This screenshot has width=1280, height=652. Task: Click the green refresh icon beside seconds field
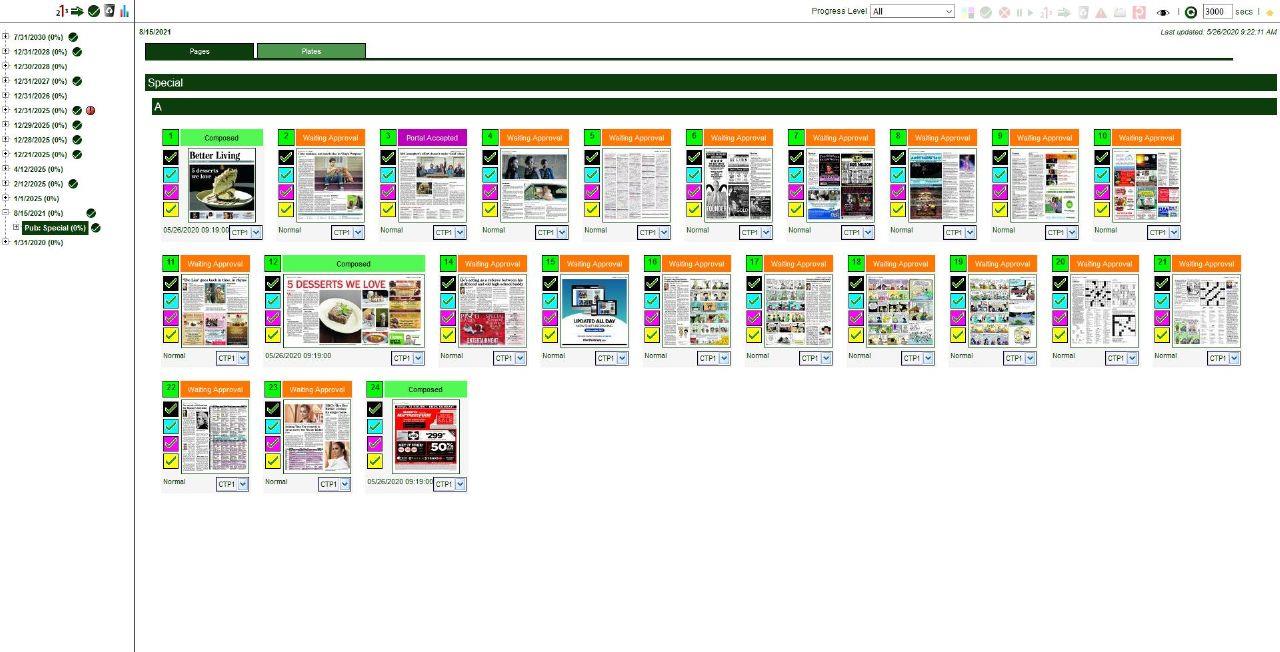click(1190, 12)
